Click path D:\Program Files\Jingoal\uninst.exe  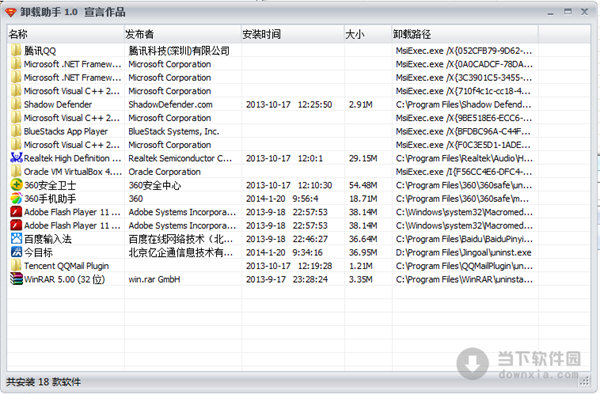(464, 252)
